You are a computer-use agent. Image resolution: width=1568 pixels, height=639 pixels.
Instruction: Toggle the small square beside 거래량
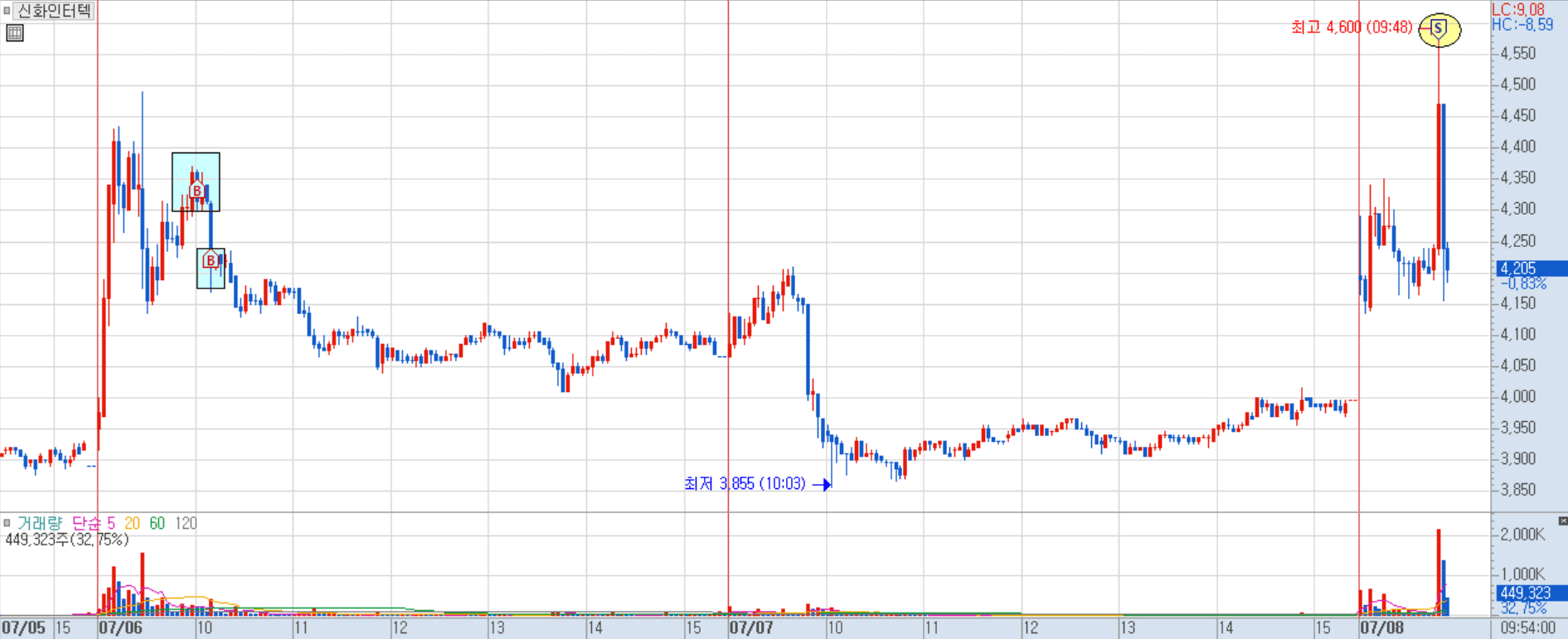point(7,523)
